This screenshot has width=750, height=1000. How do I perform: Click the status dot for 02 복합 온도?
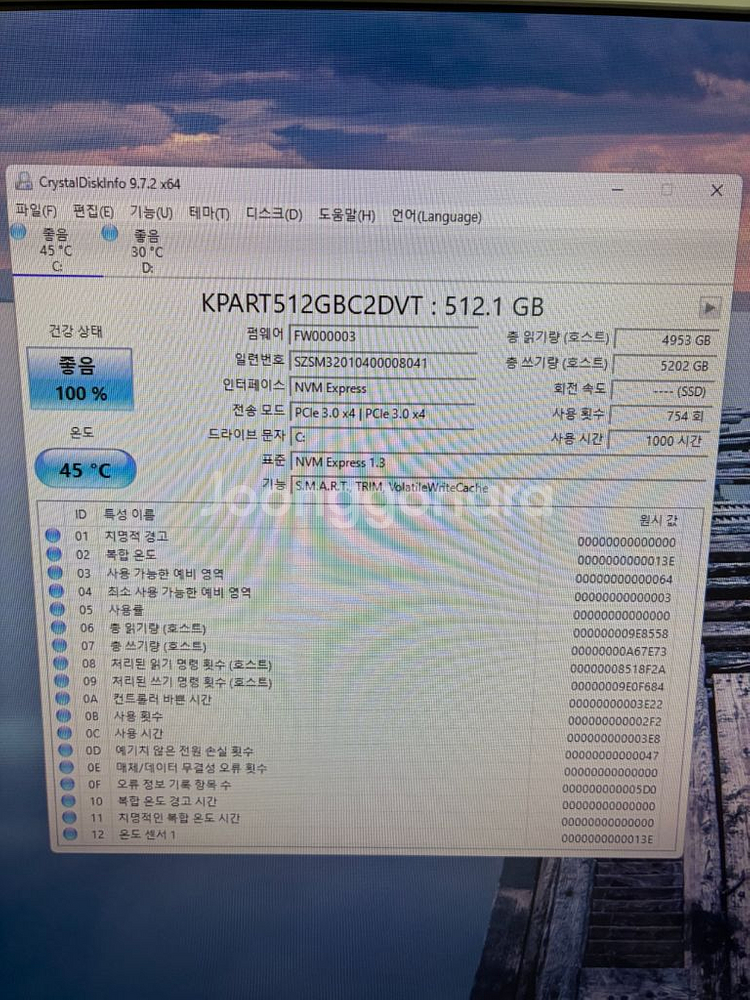click(x=54, y=554)
